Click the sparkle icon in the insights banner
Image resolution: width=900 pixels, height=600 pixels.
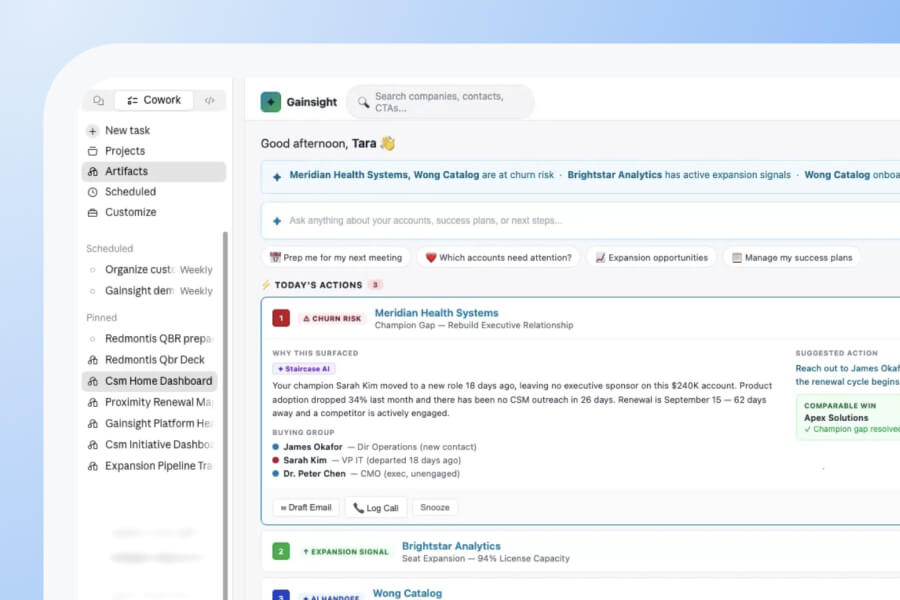(x=277, y=177)
